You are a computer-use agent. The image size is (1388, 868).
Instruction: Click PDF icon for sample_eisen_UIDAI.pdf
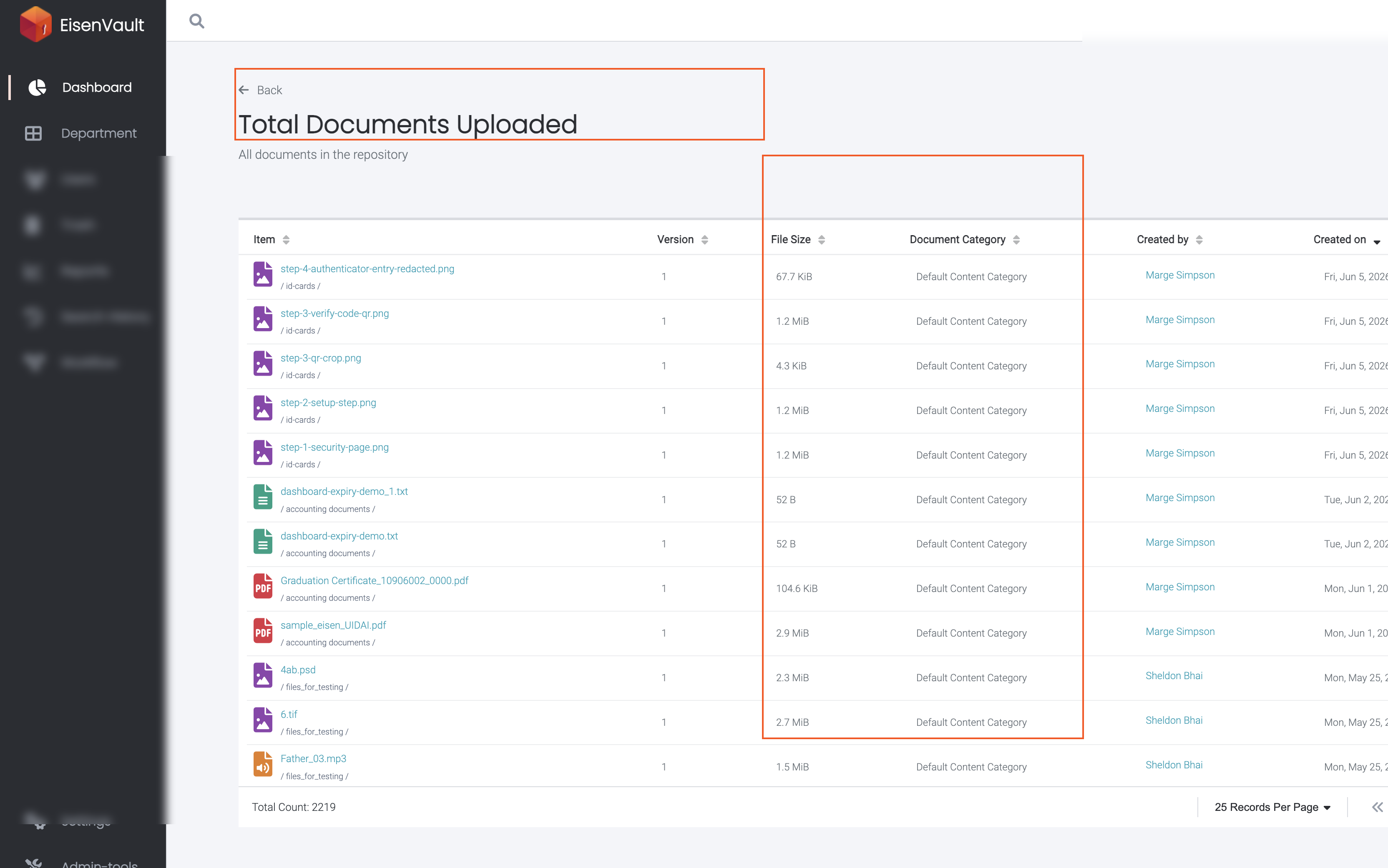263,631
